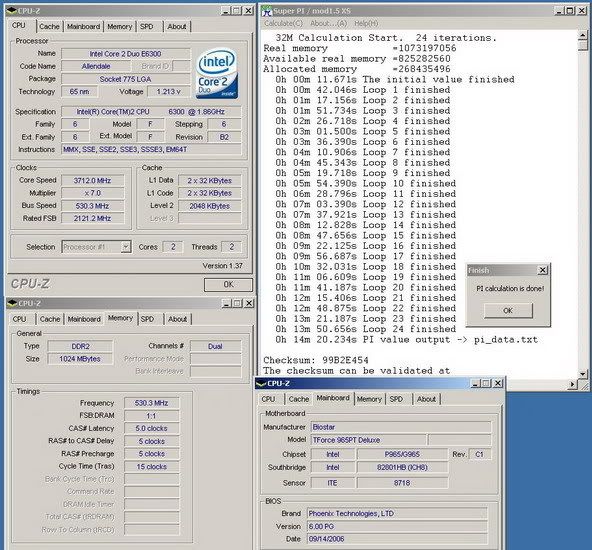Click the CAS# Latency 5.0 clocks field
This screenshot has height=550, width=592.
coord(151,428)
